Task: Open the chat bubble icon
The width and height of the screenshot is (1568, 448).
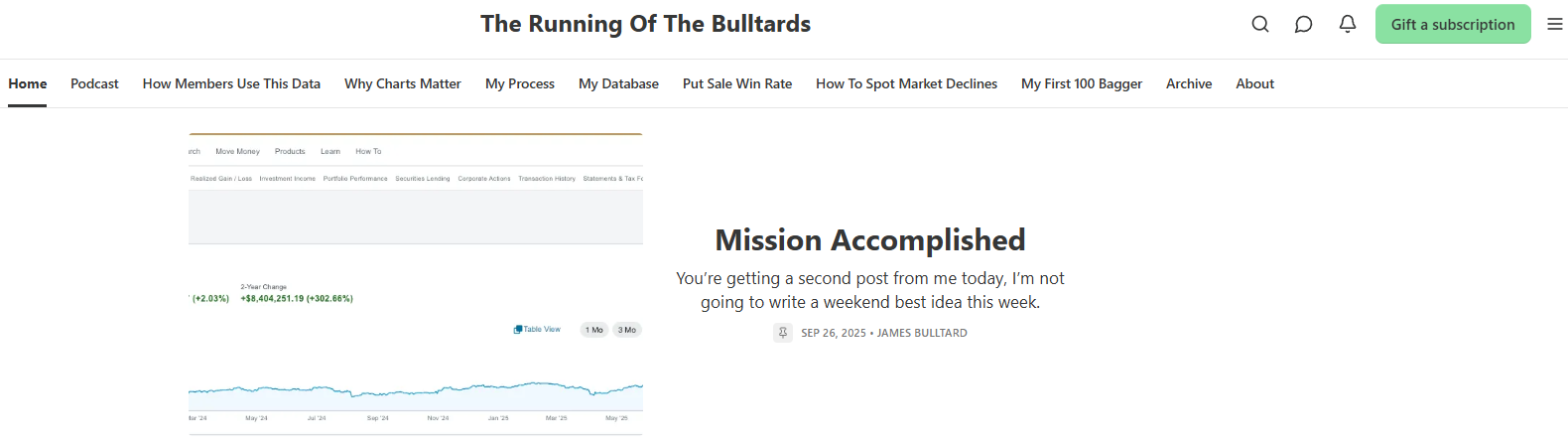Action: (x=1303, y=24)
